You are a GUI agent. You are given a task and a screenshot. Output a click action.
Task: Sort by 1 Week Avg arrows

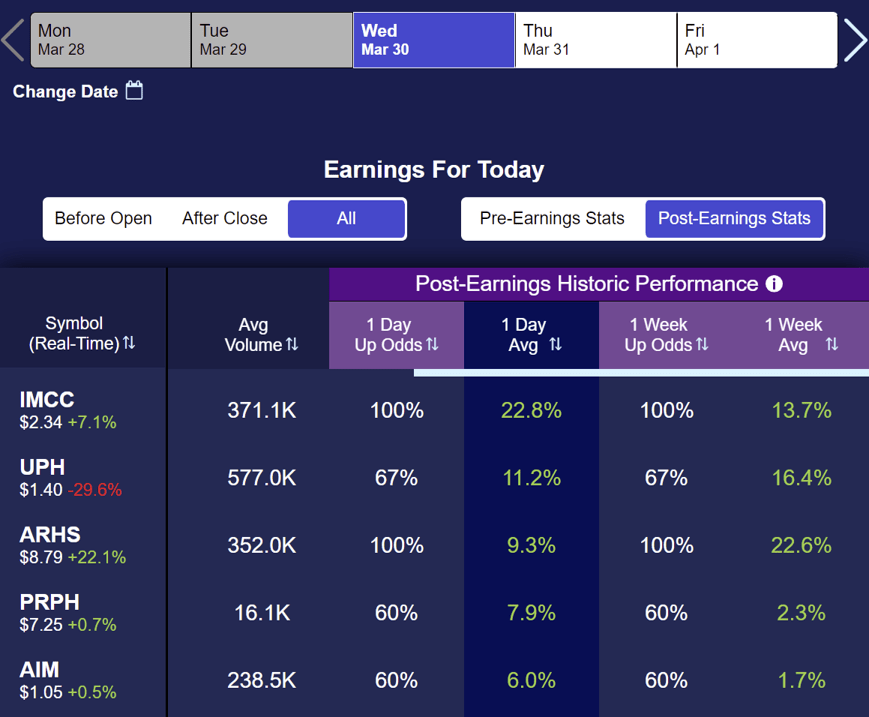832,345
